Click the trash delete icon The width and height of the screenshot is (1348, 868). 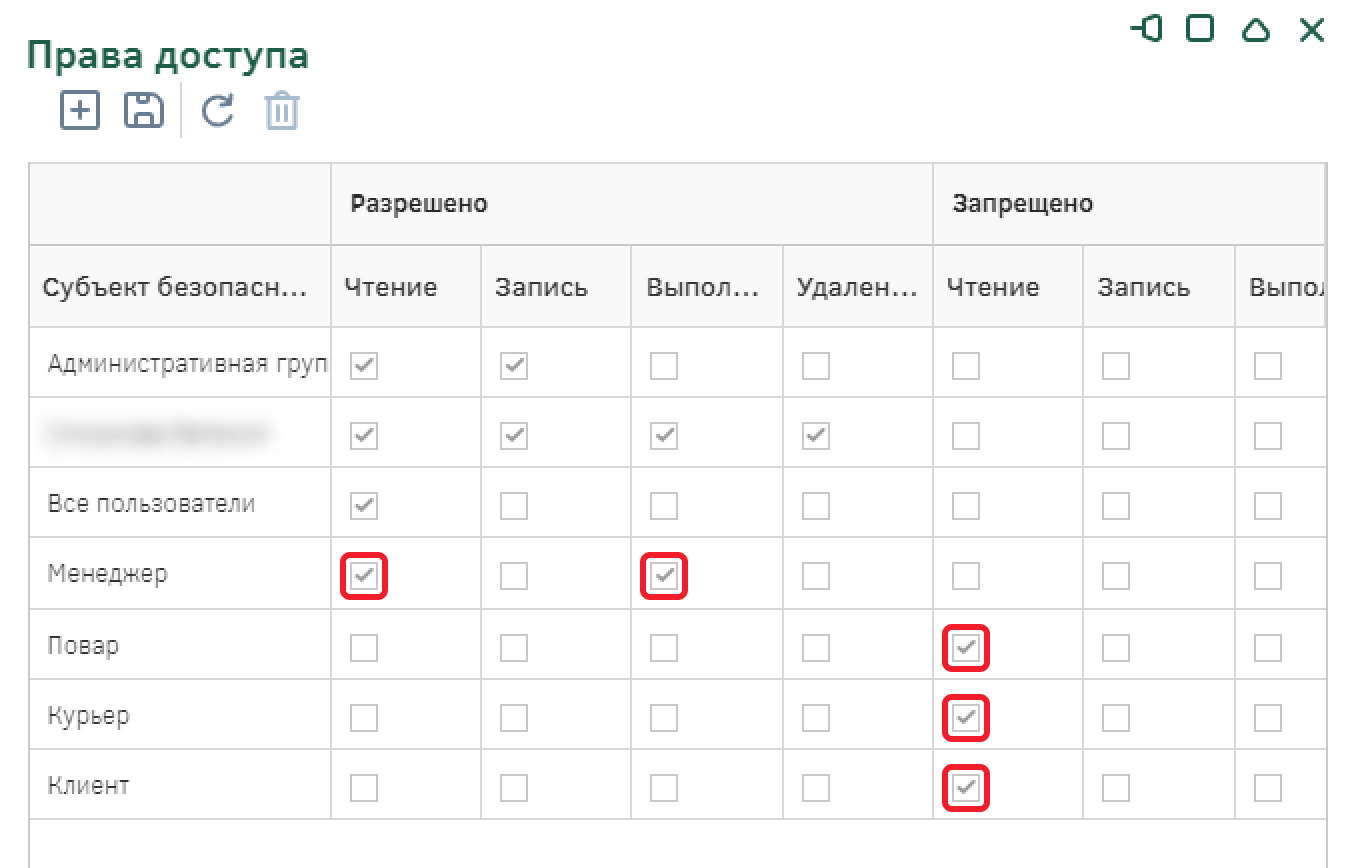point(282,111)
